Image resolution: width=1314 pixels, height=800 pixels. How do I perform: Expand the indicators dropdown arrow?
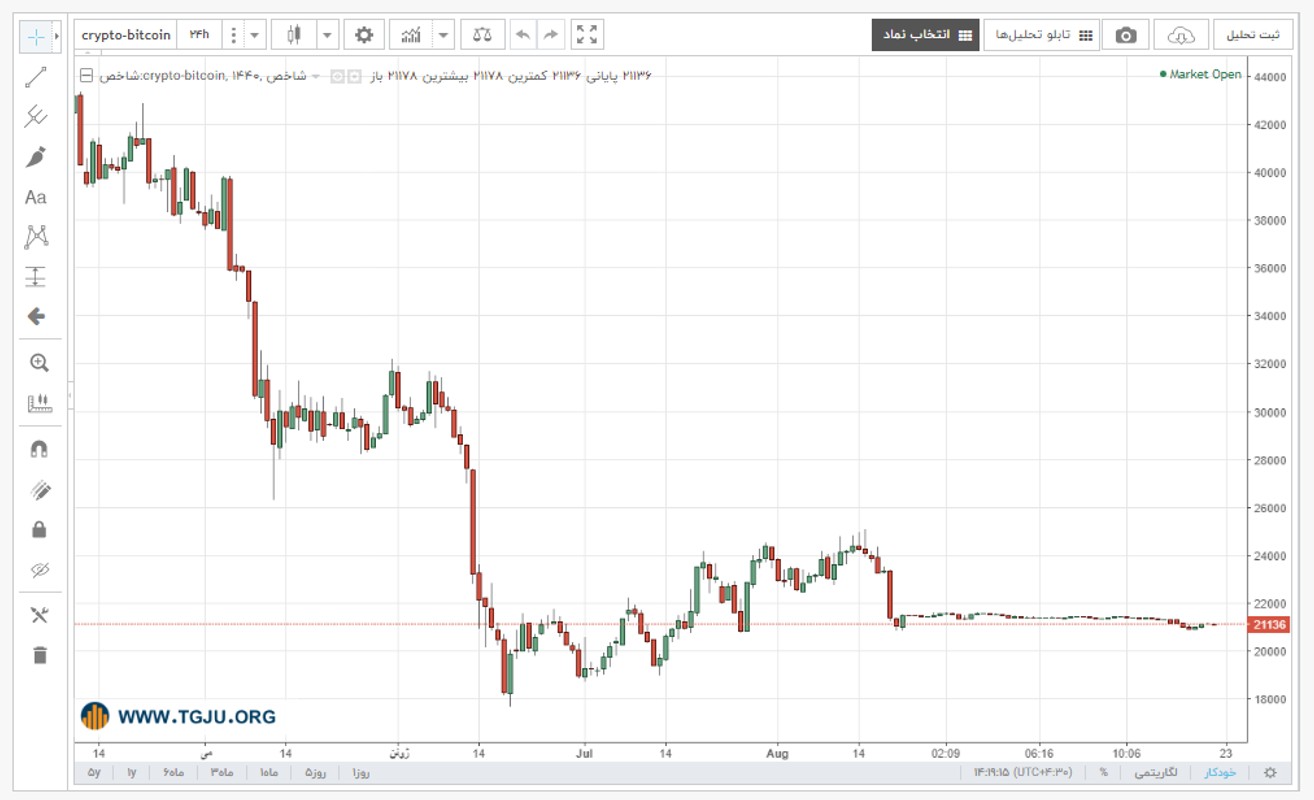(x=443, y=35)
